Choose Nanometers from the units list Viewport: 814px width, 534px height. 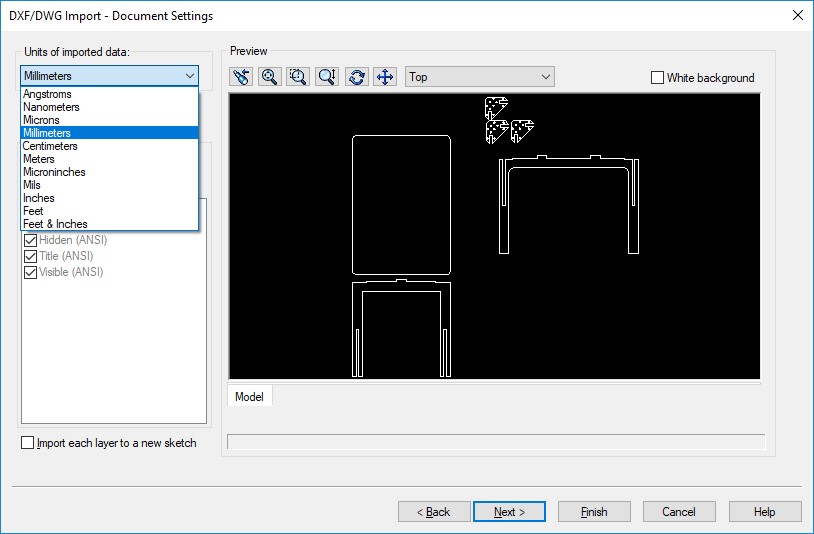pyautogui.click(x=110, y=107)
